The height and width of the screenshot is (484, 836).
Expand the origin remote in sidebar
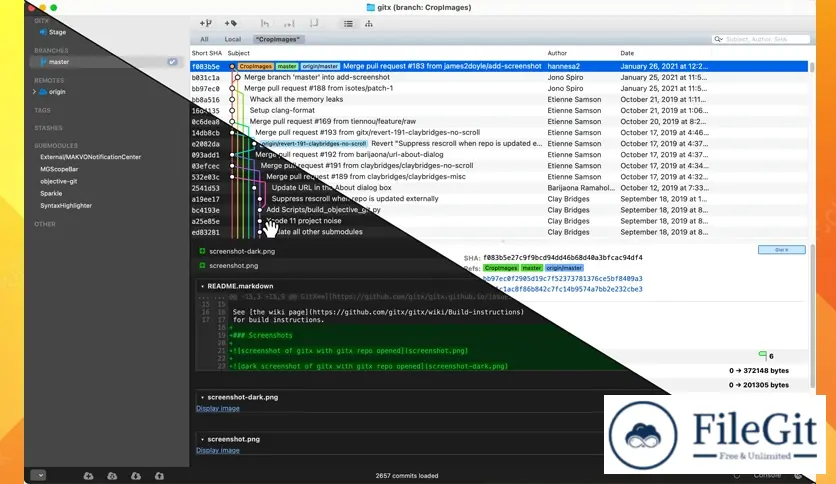tap(35, 92)
